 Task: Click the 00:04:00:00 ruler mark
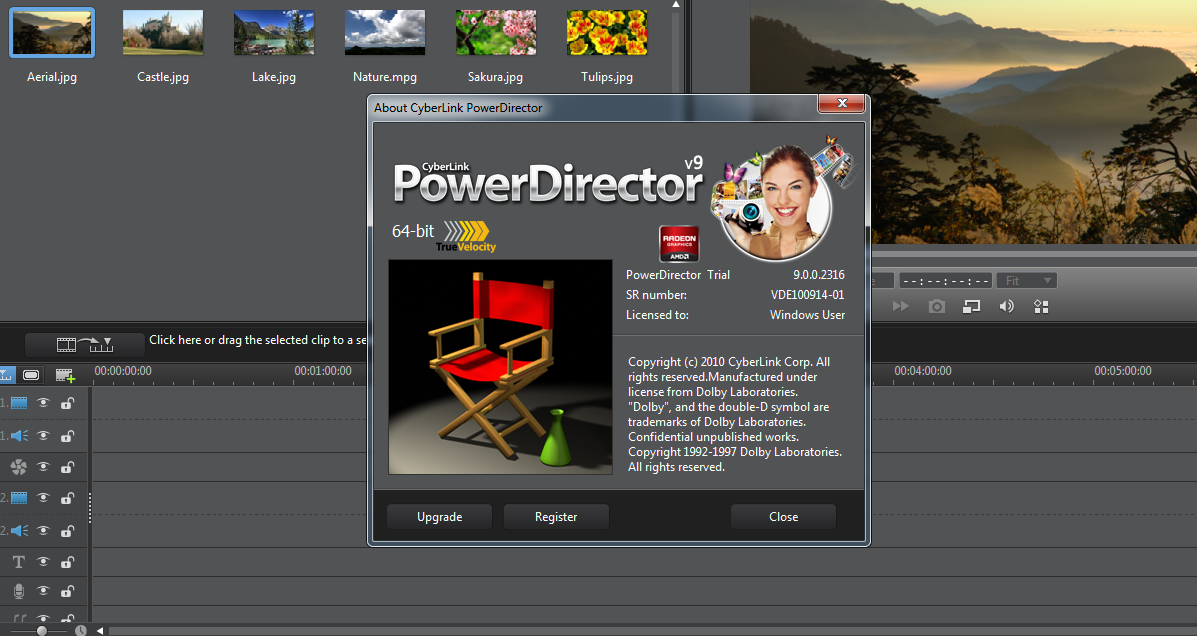pos(923,371)
